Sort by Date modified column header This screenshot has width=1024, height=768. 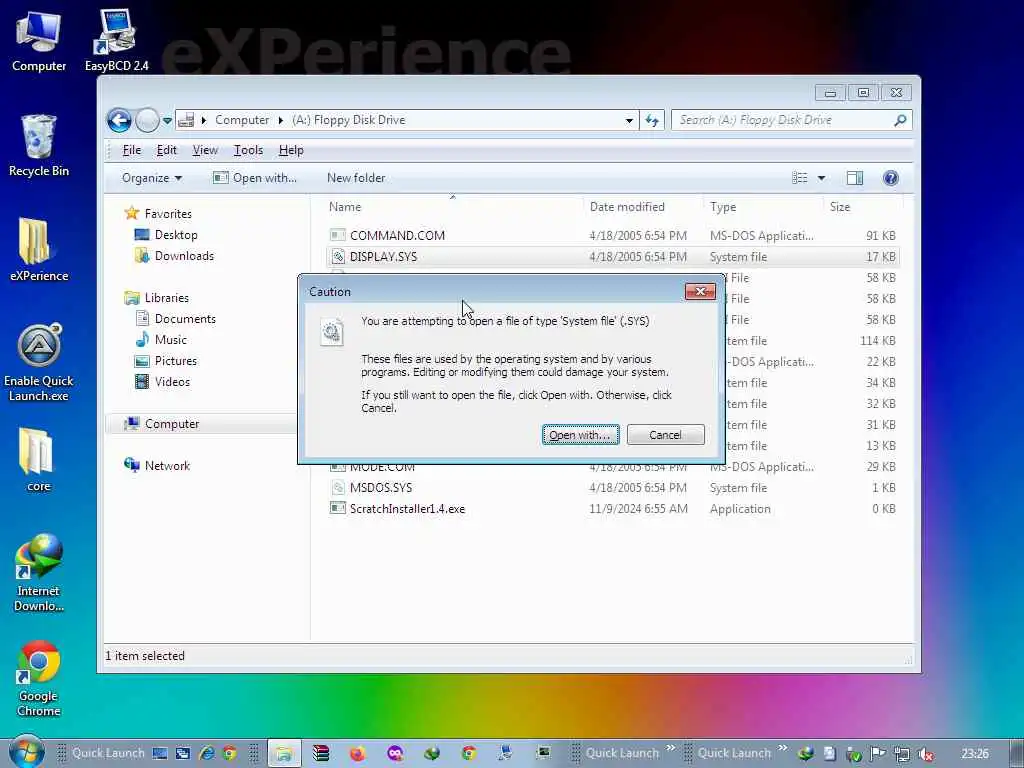(643, 206)
